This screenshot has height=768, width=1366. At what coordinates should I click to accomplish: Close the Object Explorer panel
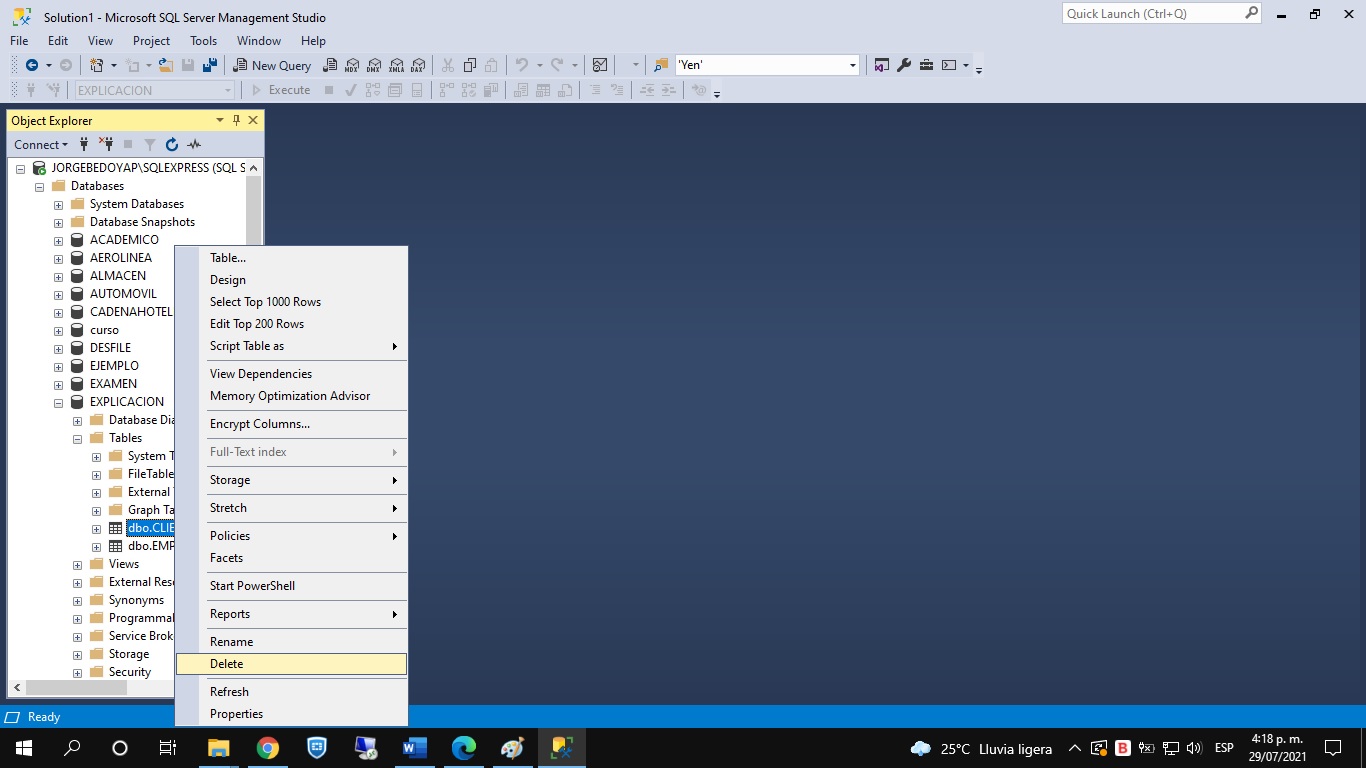pos(253,120)
